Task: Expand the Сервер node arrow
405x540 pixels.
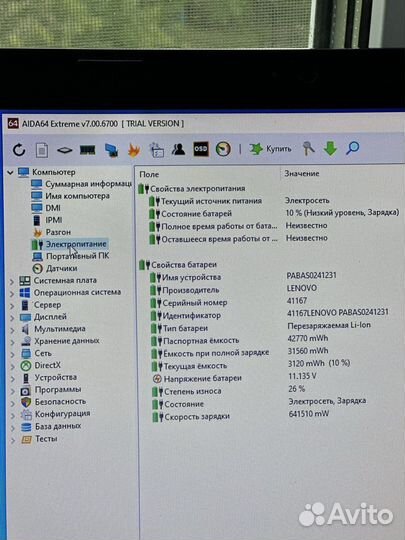Action: (x=12, y=306)
